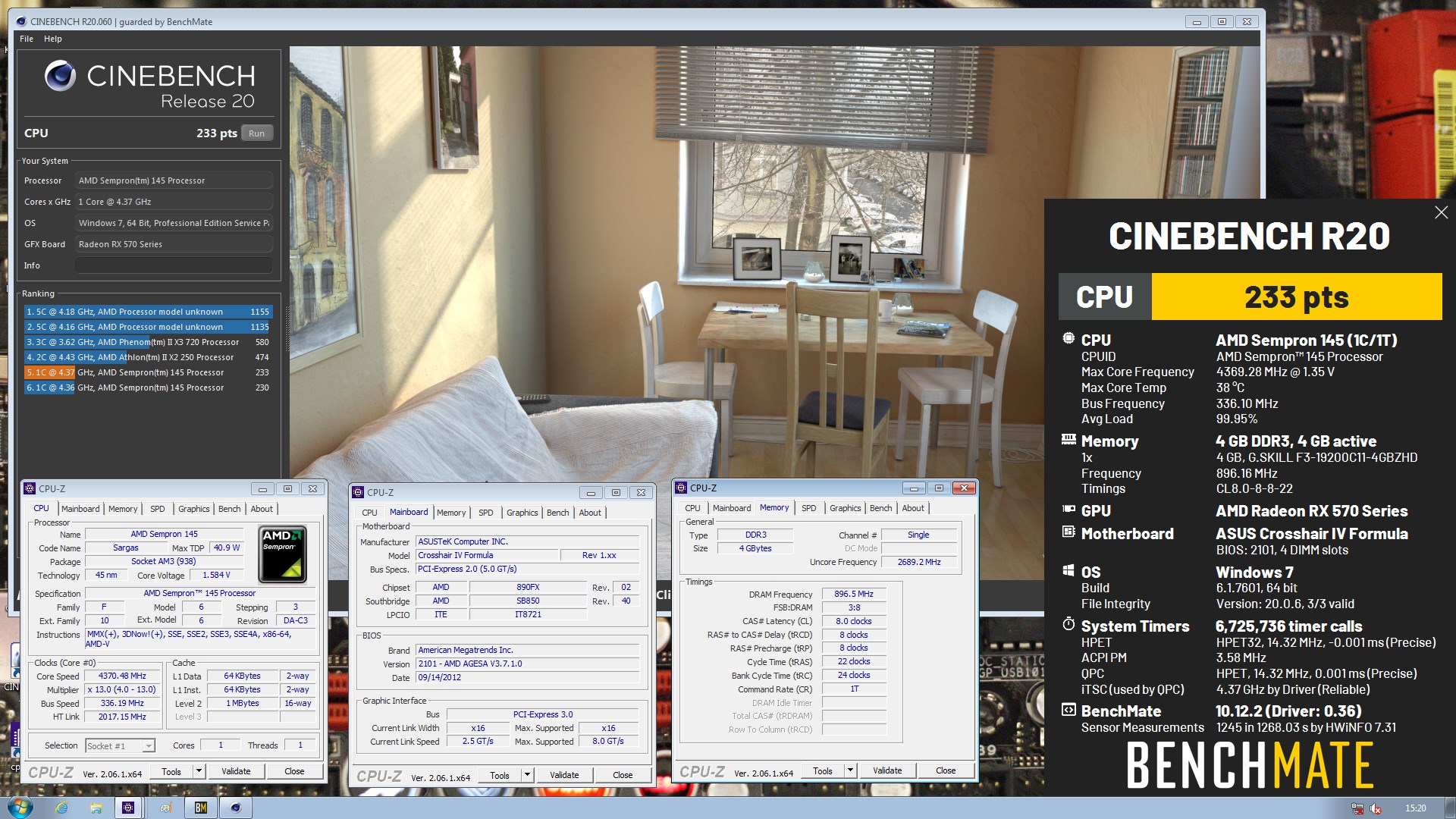Click the Windows OS icon in BenchMate panel
The width and height of the screenshot is (1456, 819).
[x=1068, y=570]
